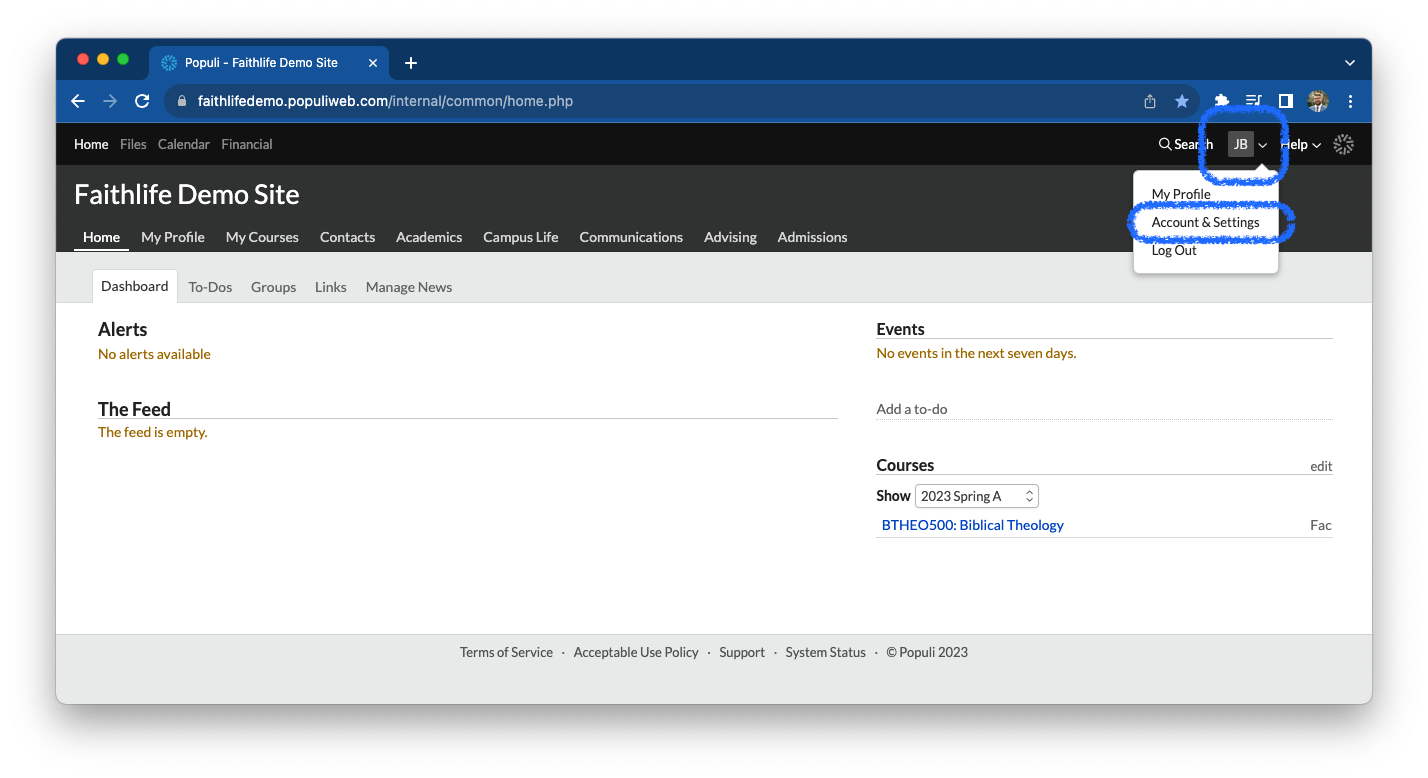
Task: Select Log Out from the user menu
Action: 1174,250
